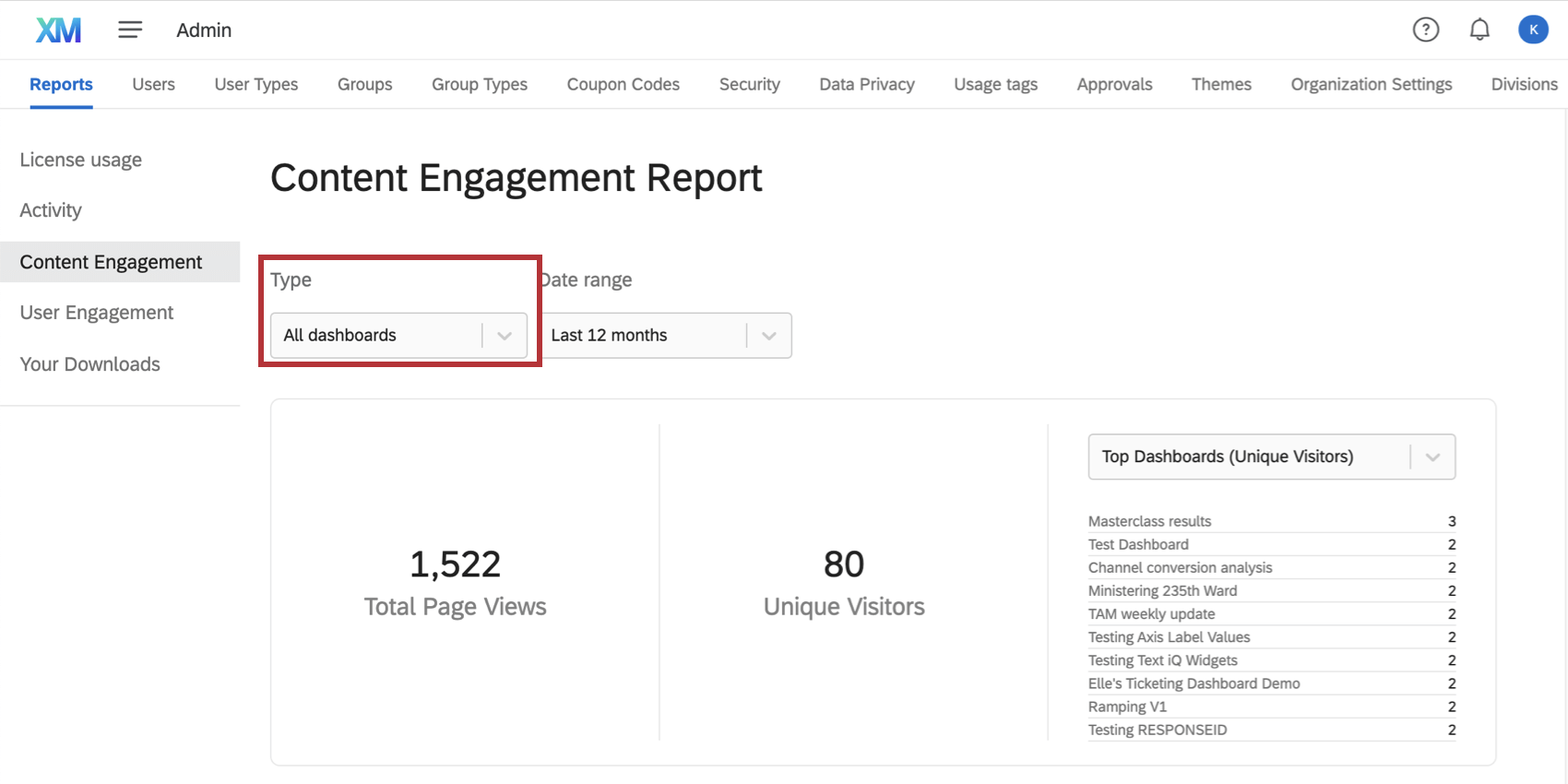
Task: Open the K user account avatar
Action: pos(1533,30)
